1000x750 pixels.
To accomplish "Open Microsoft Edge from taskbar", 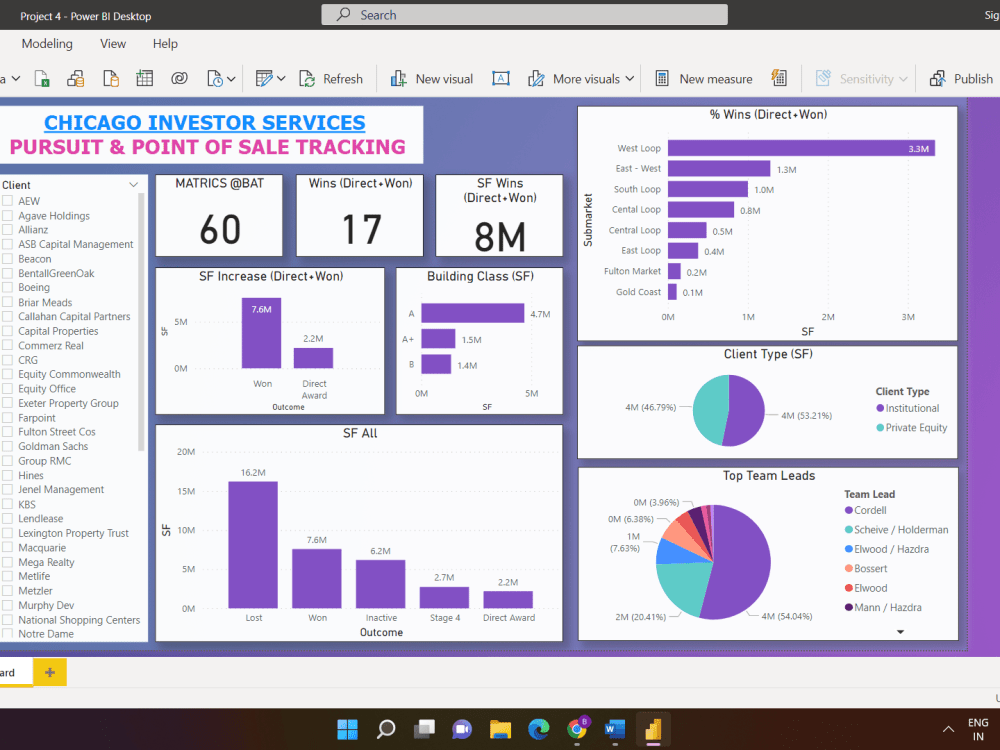I will pyautogui.click(x=539, y=729).
